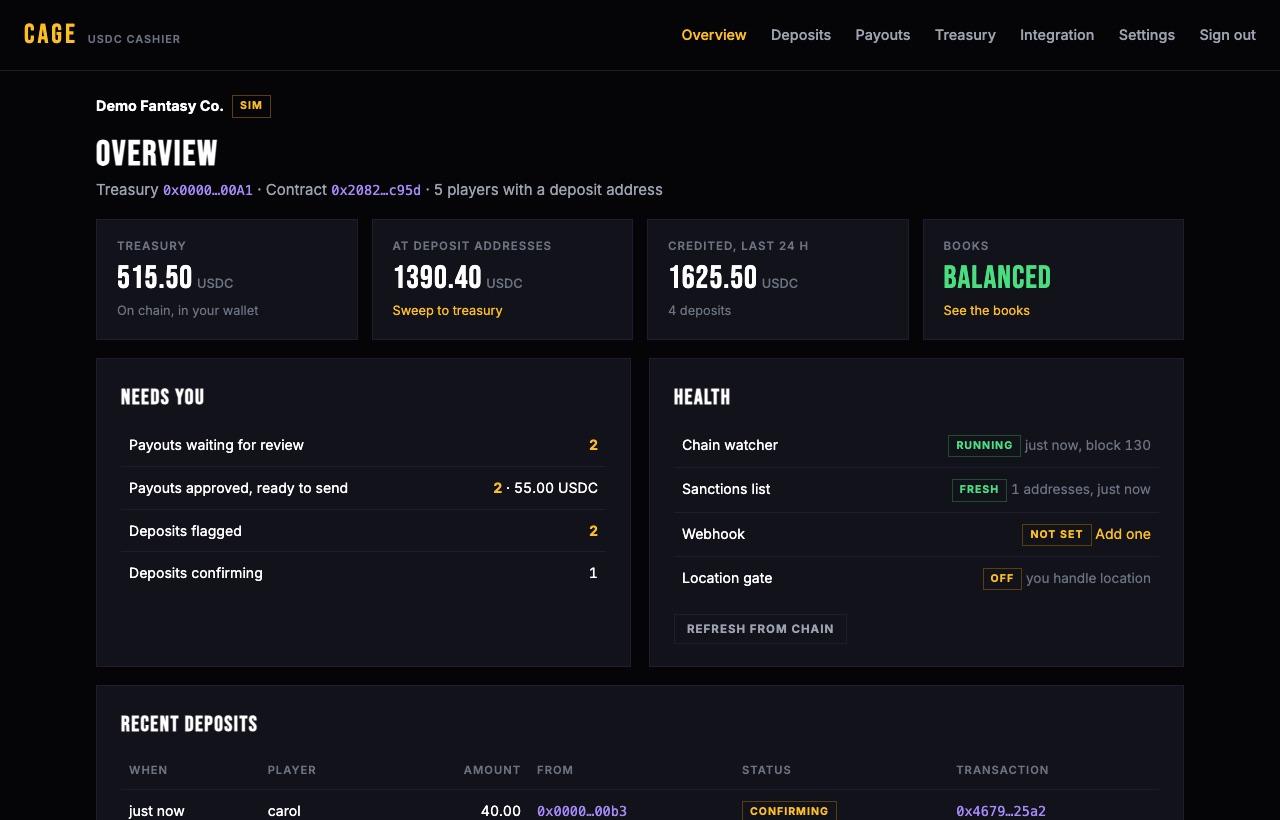Open the Treasury nav tab

(965, 35)
